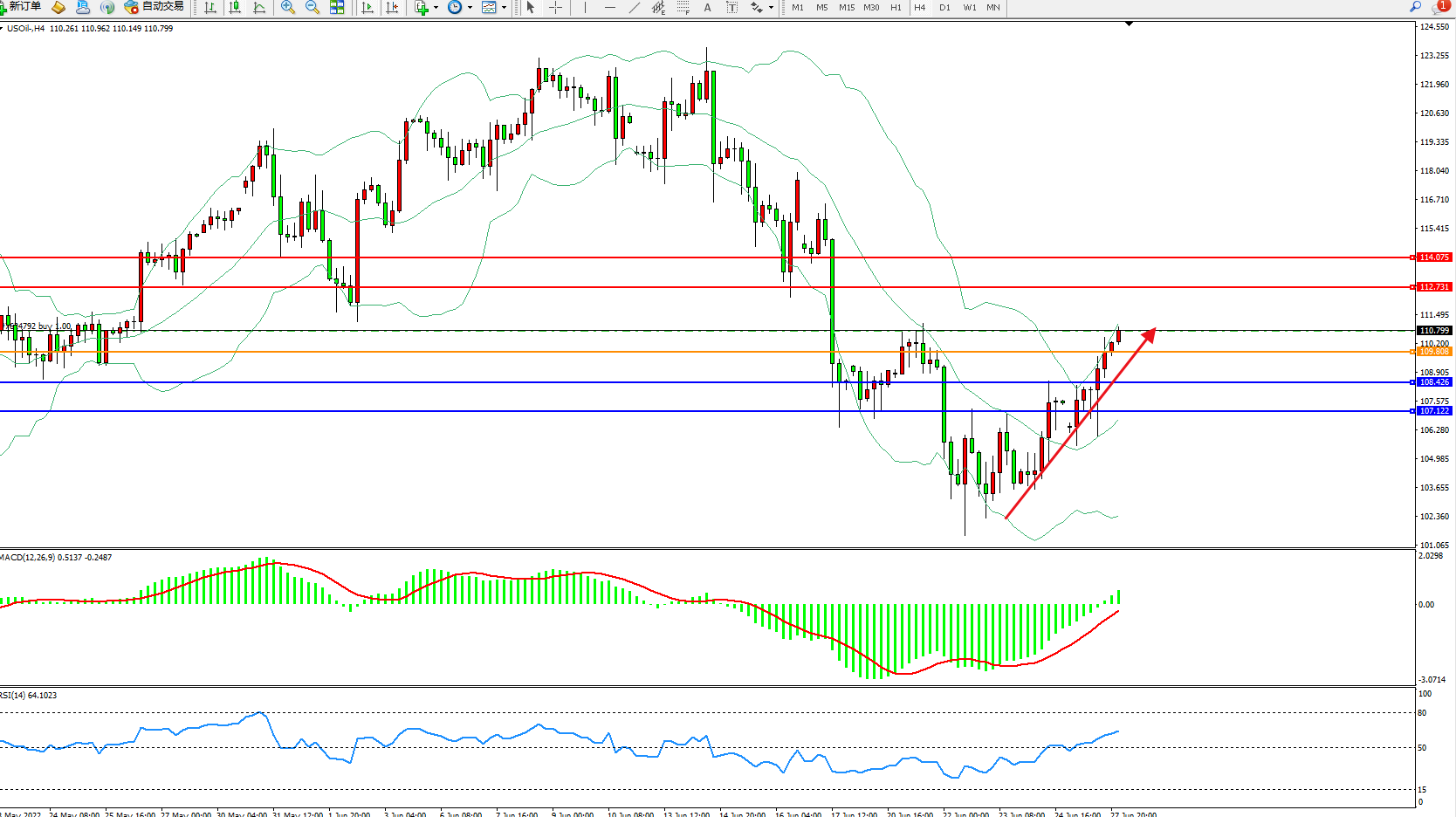
Task: Select the cursor arrow tool
Action: [531, 7]
